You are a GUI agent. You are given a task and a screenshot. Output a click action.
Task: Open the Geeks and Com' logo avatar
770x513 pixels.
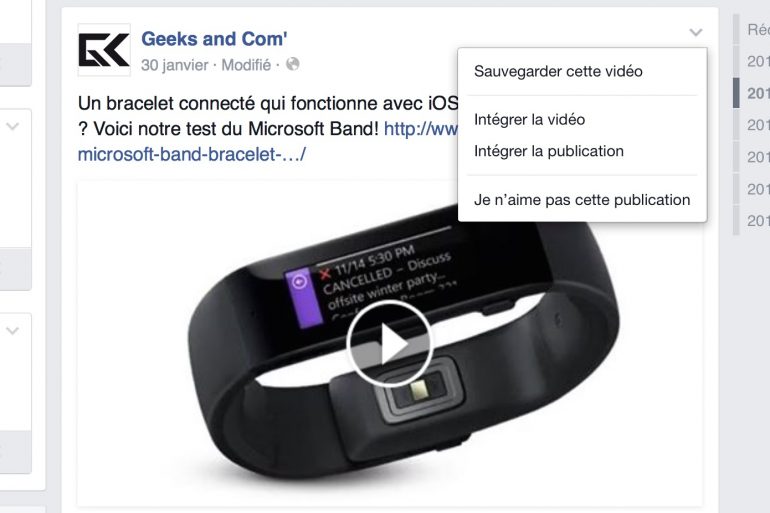point(104,50)
